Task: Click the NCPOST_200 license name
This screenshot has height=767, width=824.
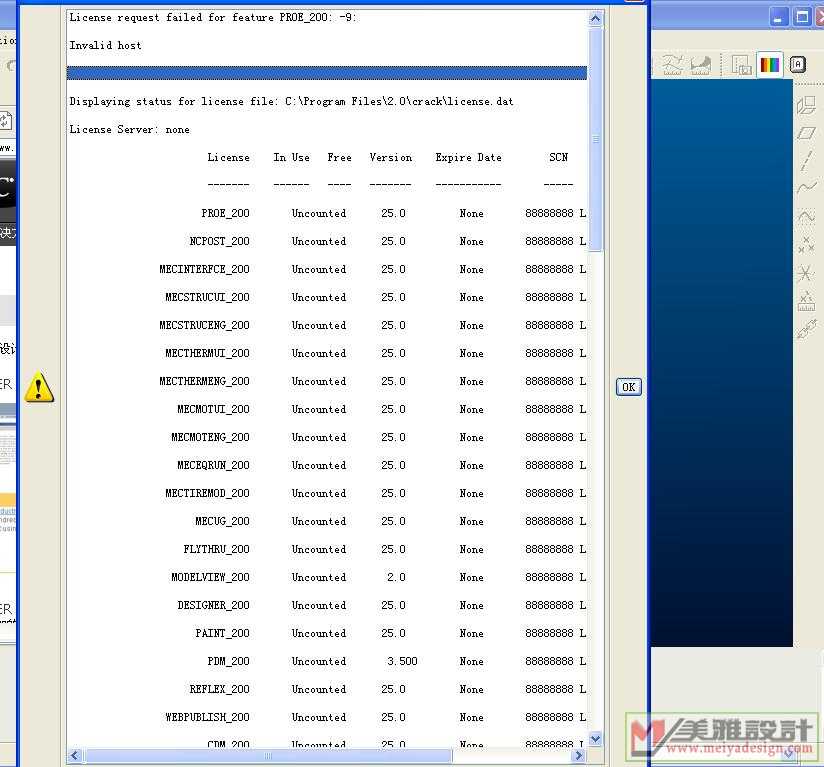Action: 220,241
